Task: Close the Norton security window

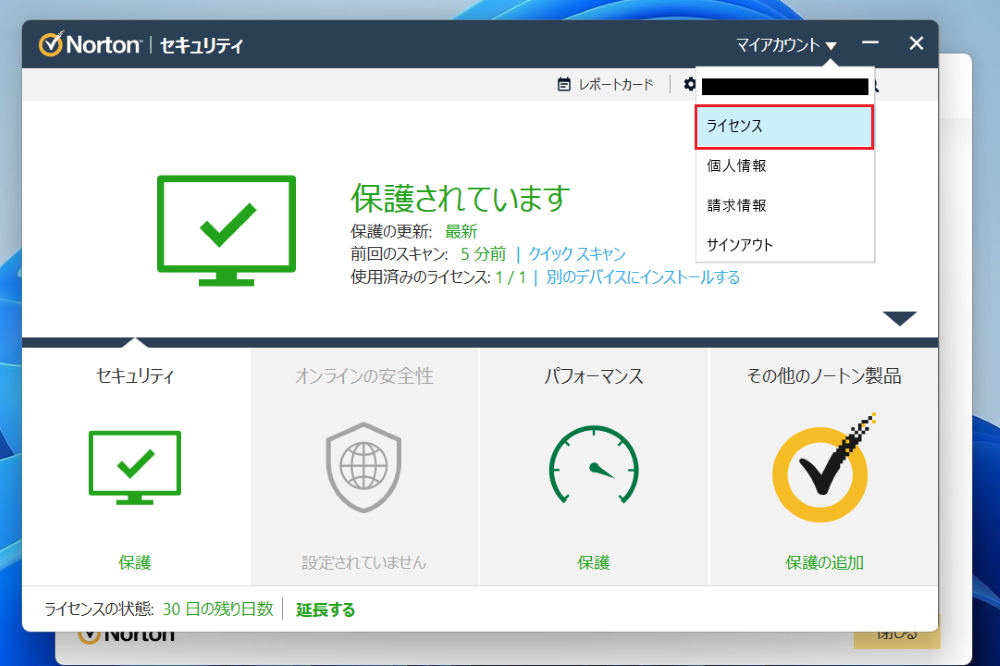Action: click(916, 43)
